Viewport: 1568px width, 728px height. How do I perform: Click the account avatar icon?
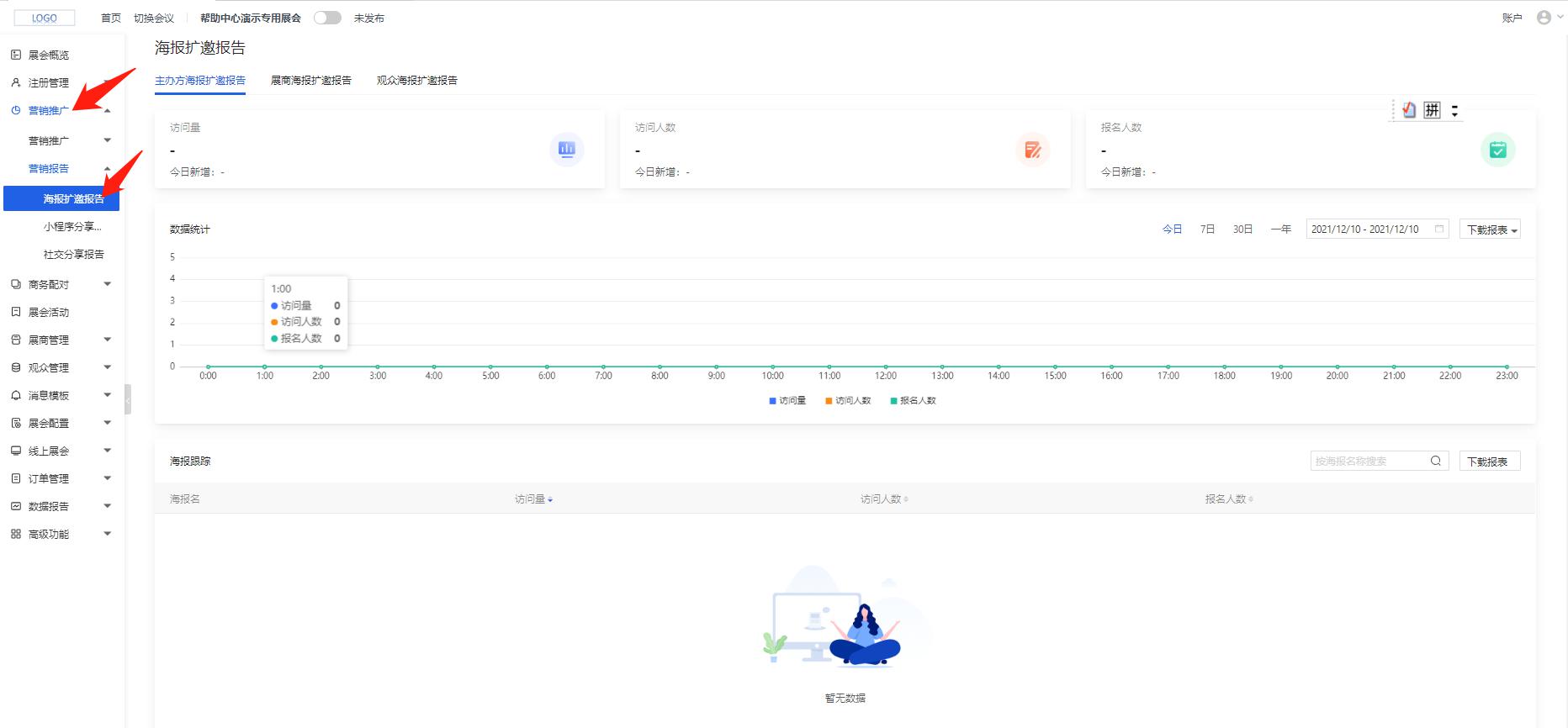pos(1544,18)
